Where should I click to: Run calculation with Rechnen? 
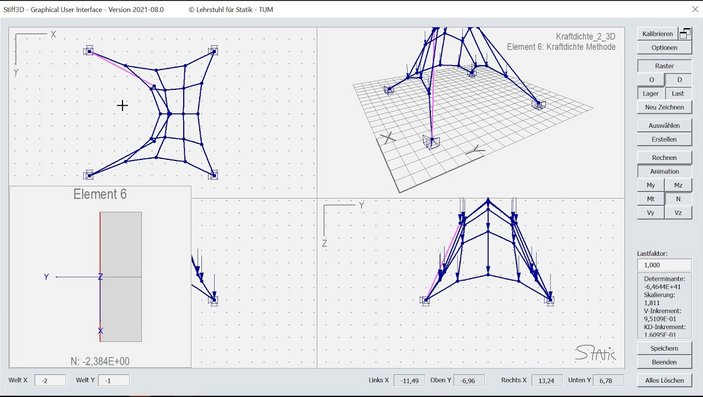[664, 157]
